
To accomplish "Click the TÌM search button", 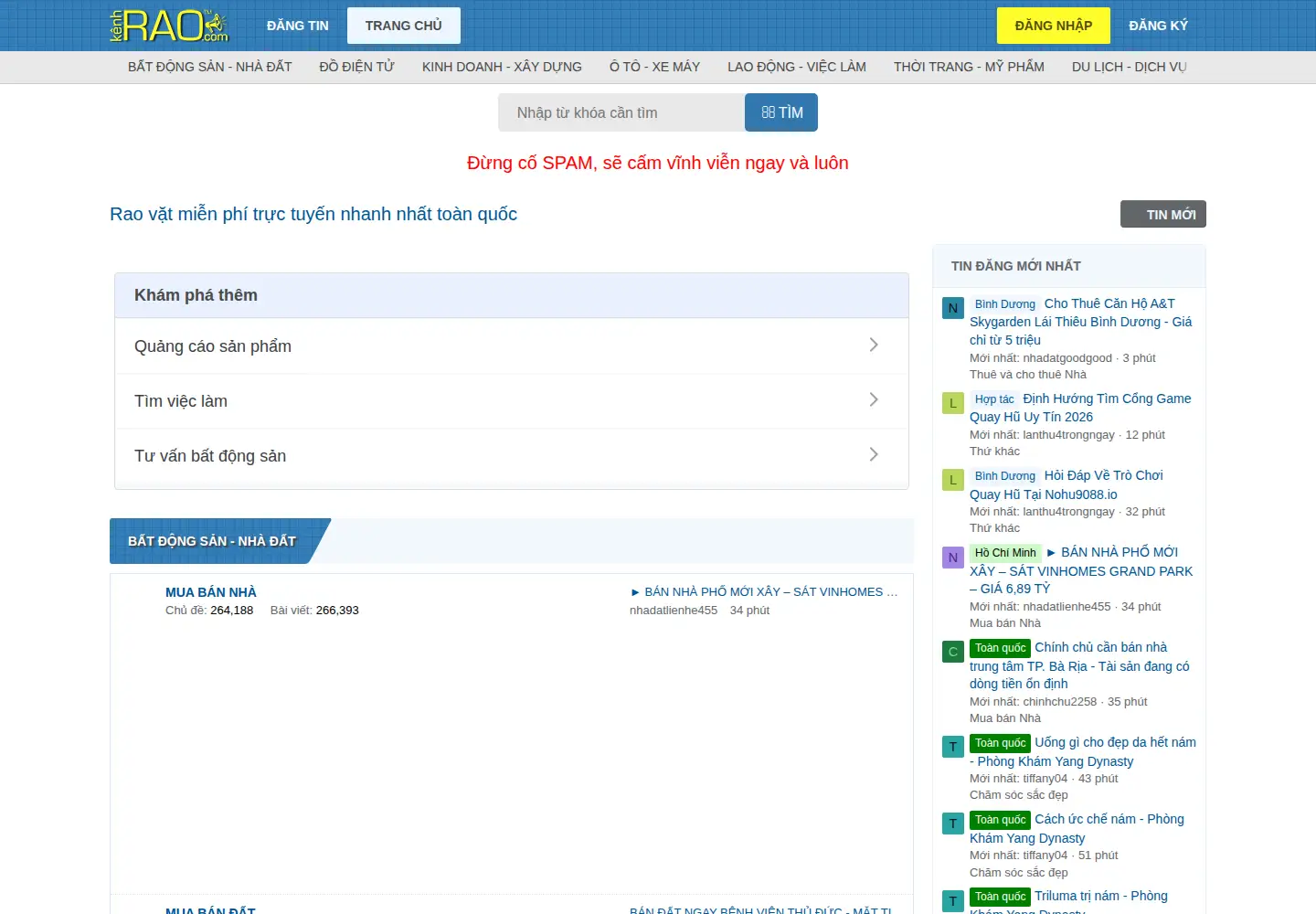I will point(781,112).
